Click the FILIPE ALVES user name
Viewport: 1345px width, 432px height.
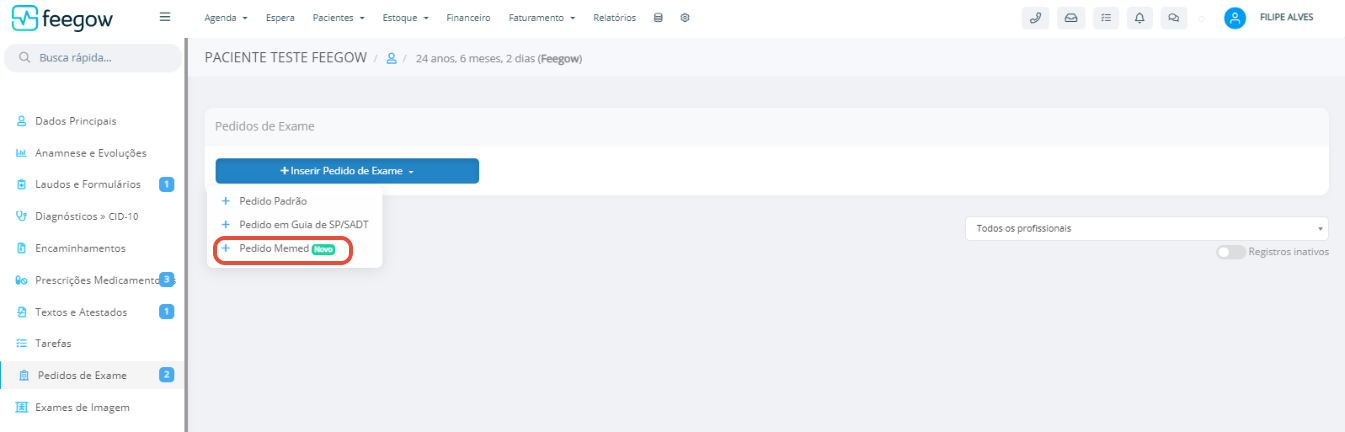pyautogui.click(x=1287, y=17)
